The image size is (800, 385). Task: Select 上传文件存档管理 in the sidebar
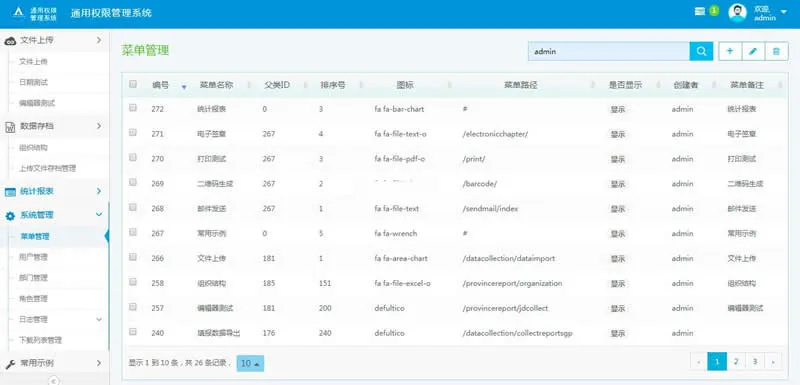[x=48, y=169]
